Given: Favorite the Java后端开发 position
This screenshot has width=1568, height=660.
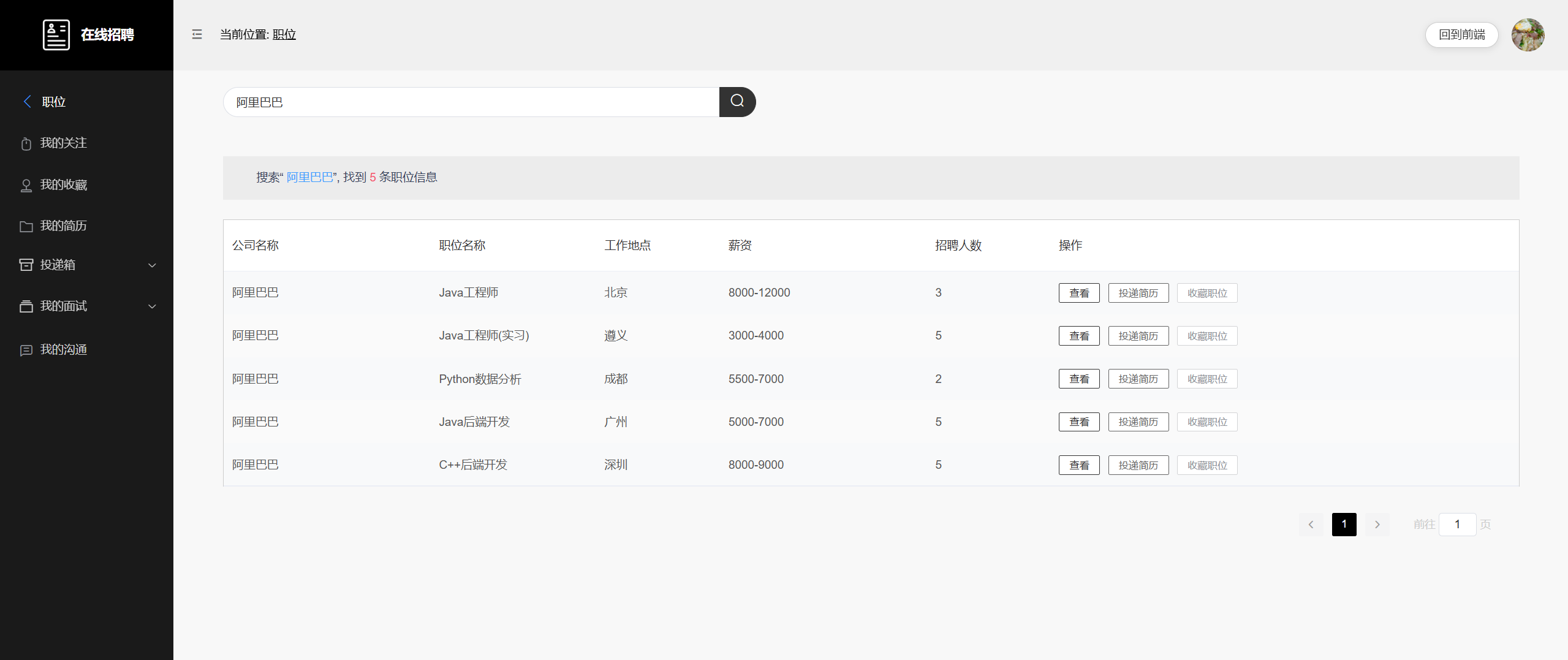Looking at the screenshot, I should pos(1207,422).
